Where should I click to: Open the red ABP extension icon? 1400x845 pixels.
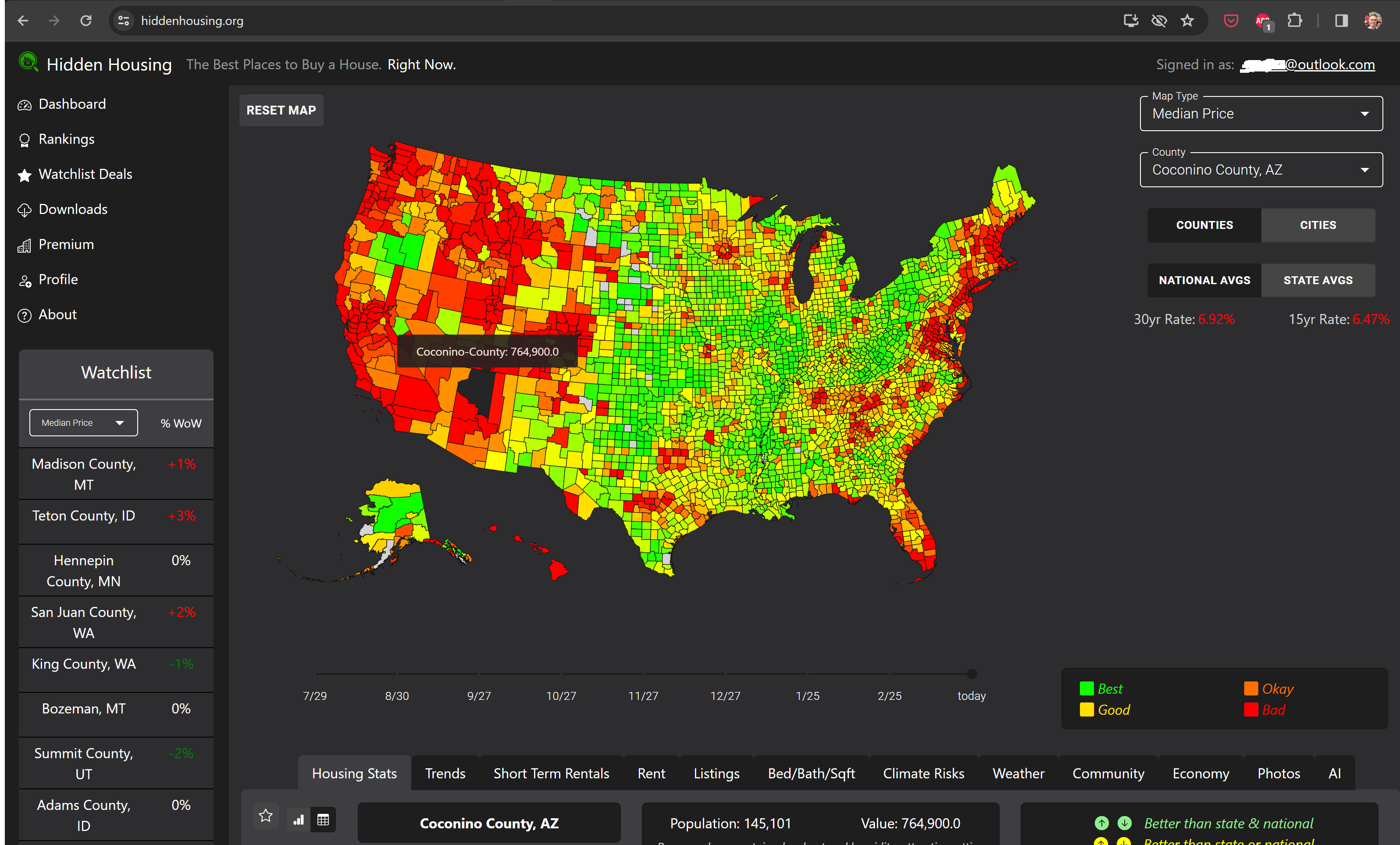tap(1263, 21)
